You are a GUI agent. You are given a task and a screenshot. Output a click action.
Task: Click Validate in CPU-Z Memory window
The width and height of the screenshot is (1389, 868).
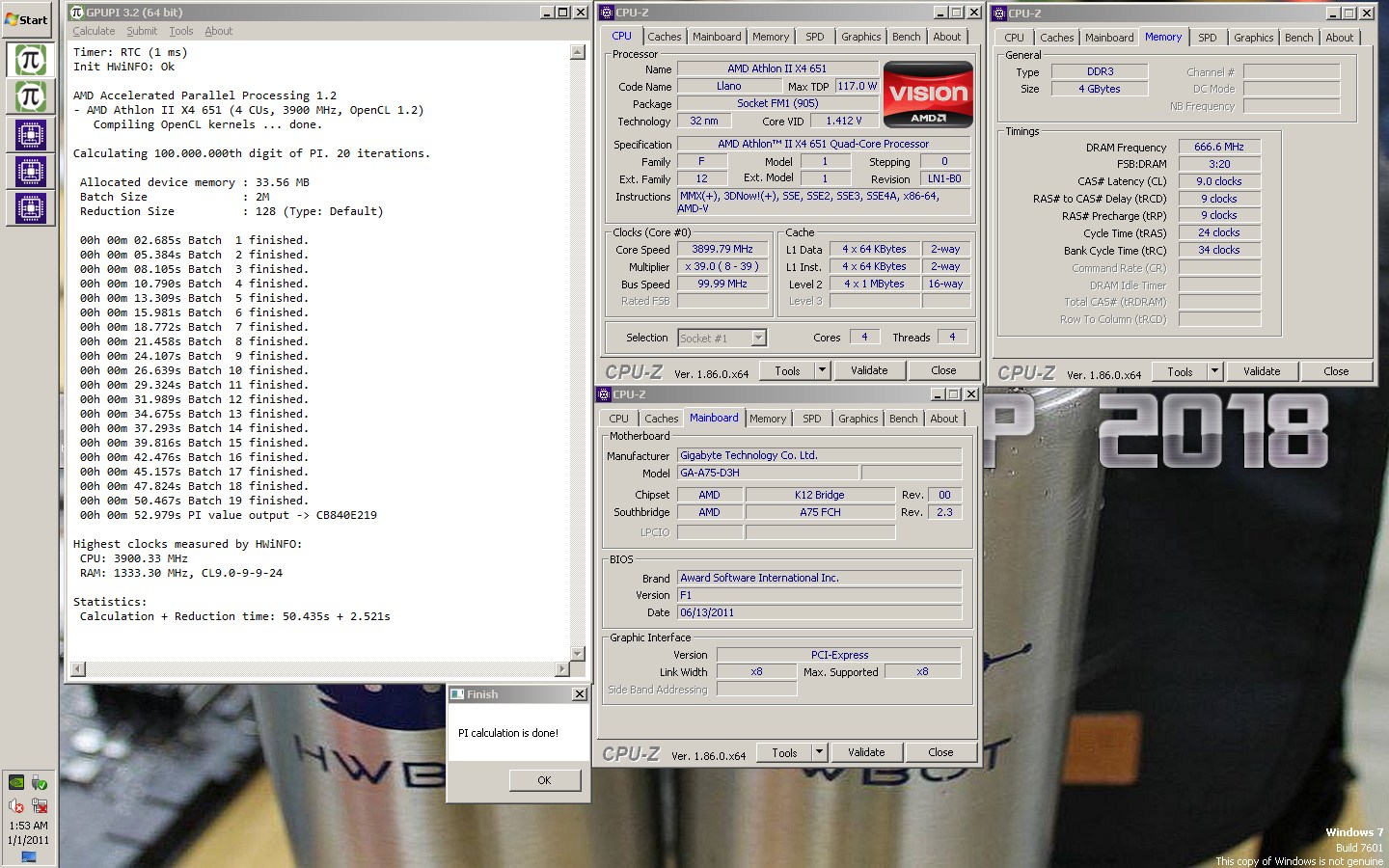(1262, 371)
